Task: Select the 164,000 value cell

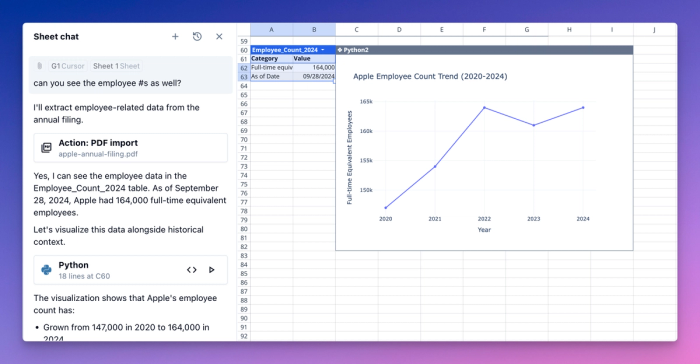Action: [x=314, y=67]
